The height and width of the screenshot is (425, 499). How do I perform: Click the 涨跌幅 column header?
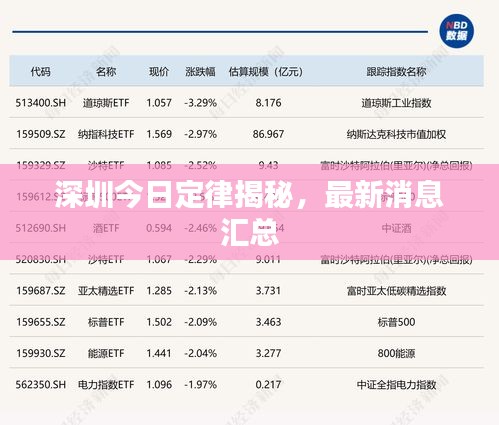coord(200,71)
